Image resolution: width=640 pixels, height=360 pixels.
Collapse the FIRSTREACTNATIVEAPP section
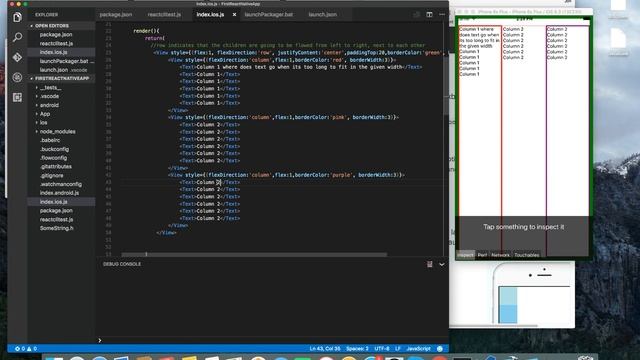[61, 78]
